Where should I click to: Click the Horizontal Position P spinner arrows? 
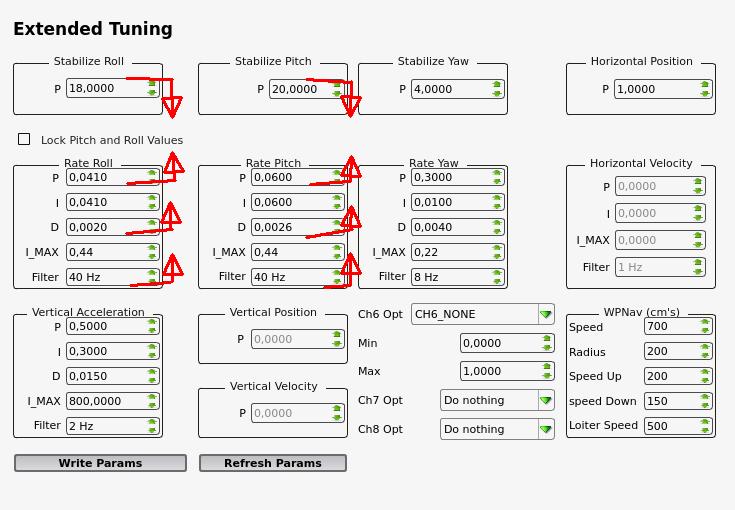click(x=705, y=89)
